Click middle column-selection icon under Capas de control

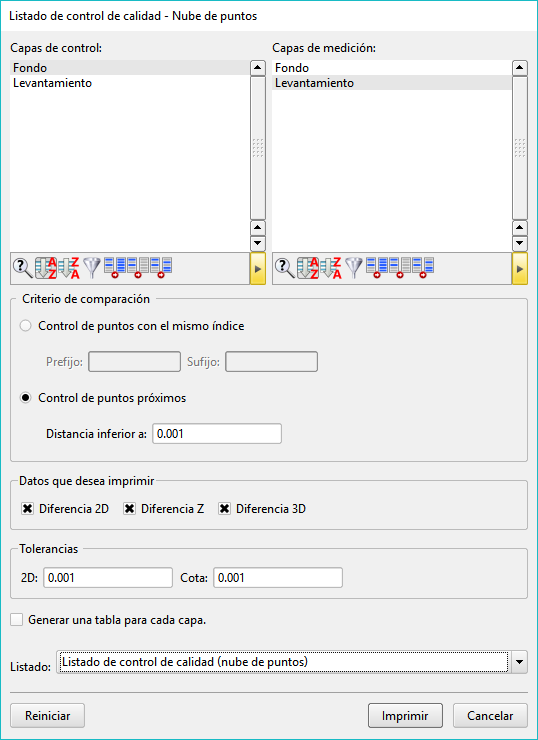[138, 268]
